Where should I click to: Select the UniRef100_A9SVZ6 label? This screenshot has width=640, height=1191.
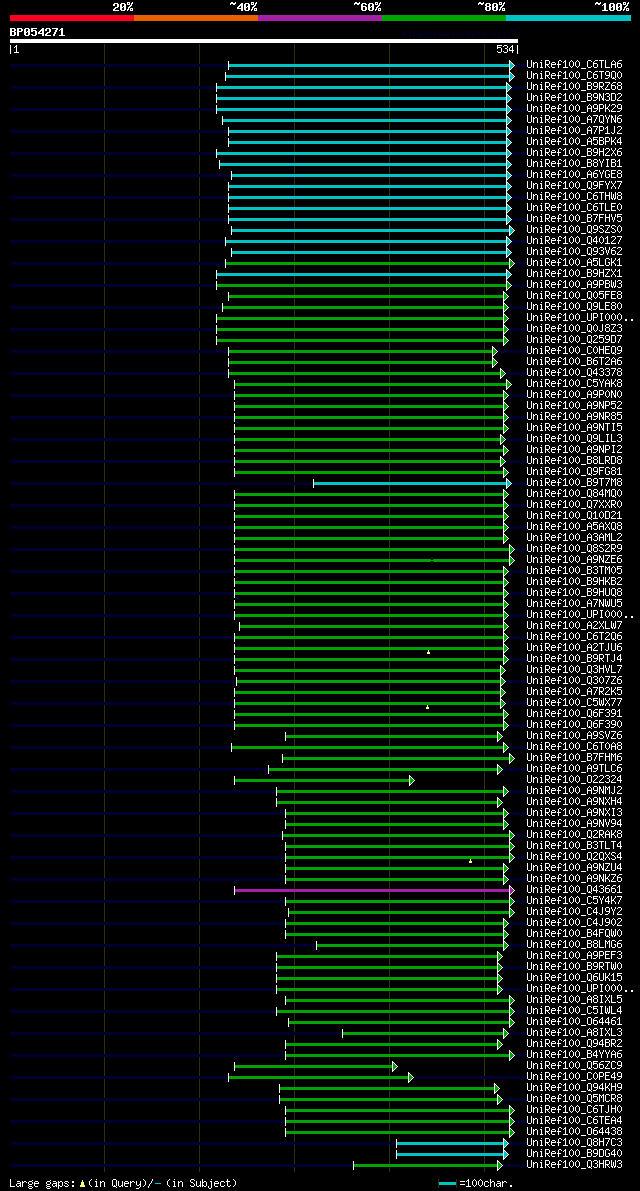(574, 737)
